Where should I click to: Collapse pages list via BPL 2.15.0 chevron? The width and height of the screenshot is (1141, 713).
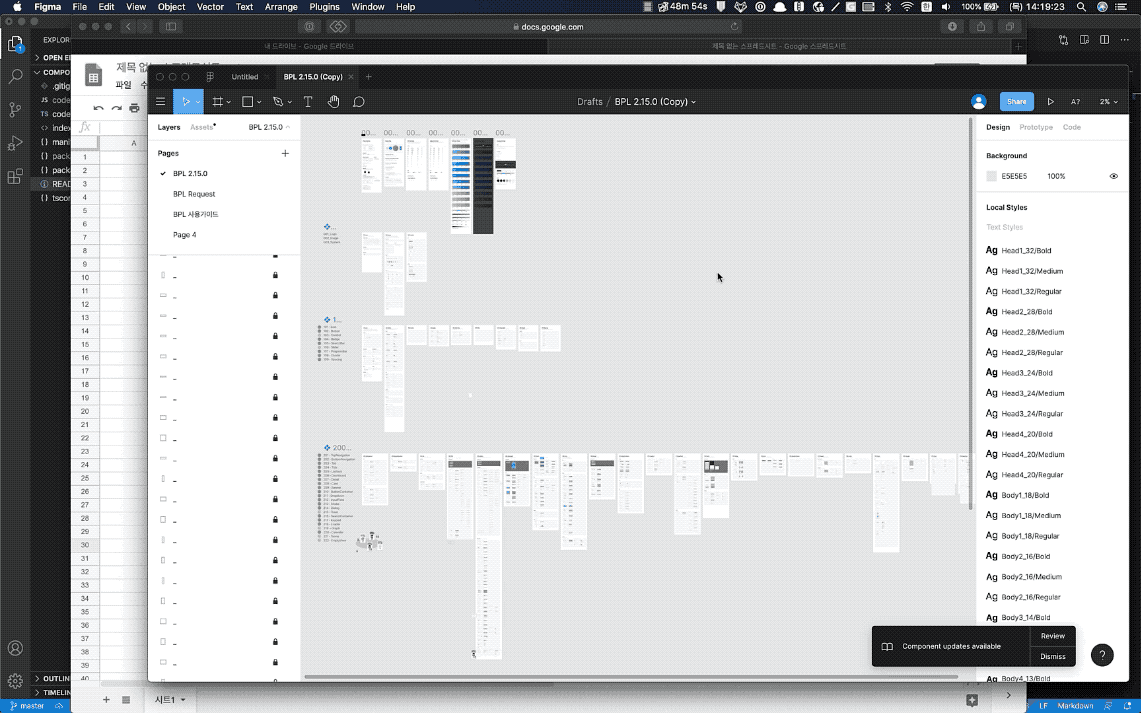(288, 127)
